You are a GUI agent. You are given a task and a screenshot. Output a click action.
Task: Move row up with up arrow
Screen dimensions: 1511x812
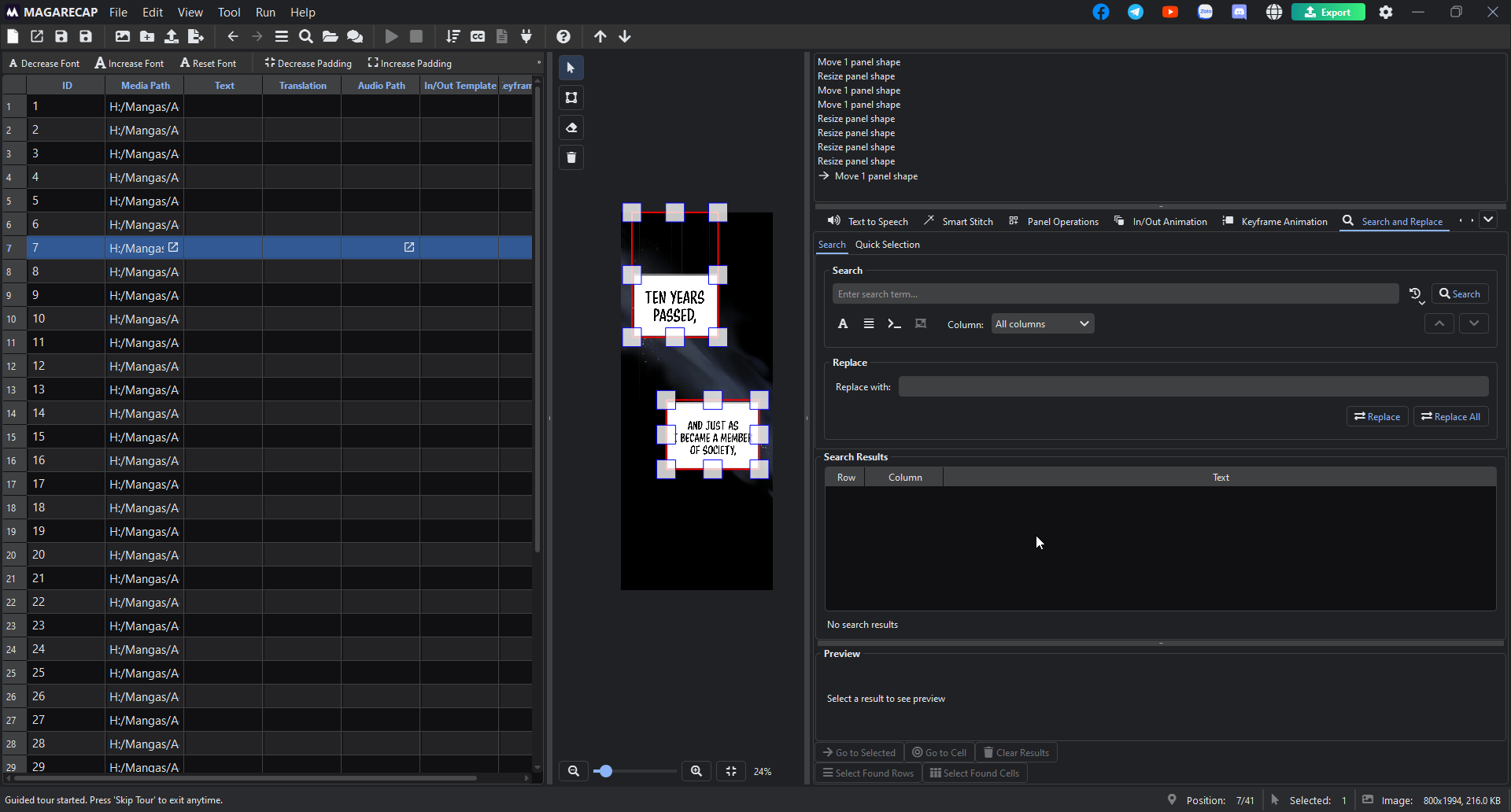click(x=600, y=36)
